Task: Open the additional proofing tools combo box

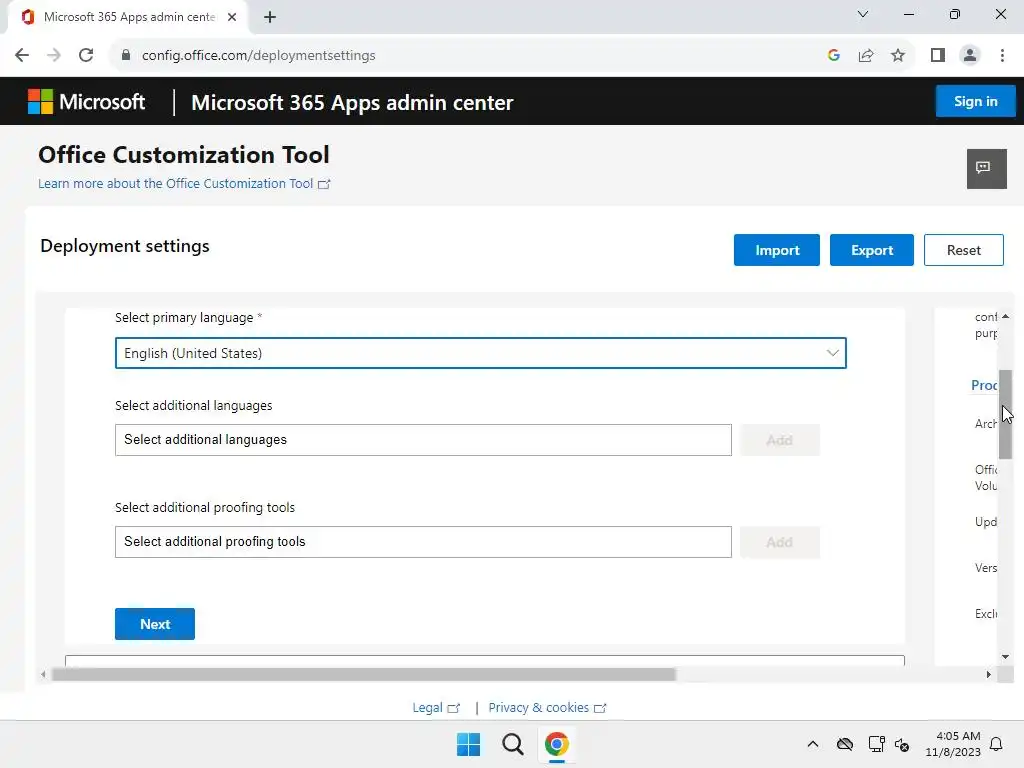Action: 423,542
